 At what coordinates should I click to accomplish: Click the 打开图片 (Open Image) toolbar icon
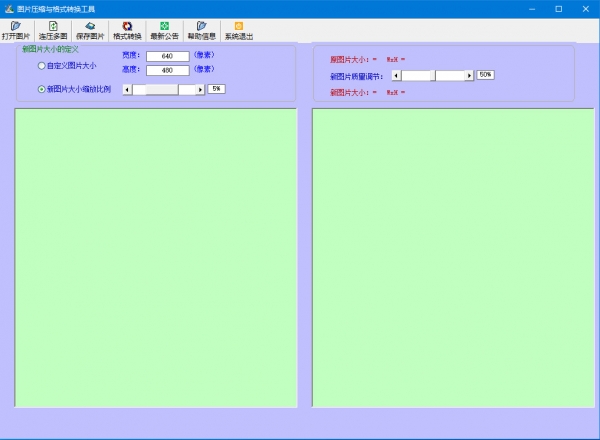[16, 30]
